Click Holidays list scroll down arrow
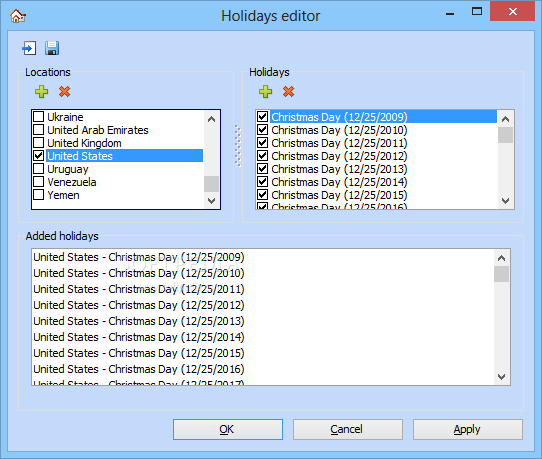The height and width of the screenshot is (459, 542). (505, 200)
